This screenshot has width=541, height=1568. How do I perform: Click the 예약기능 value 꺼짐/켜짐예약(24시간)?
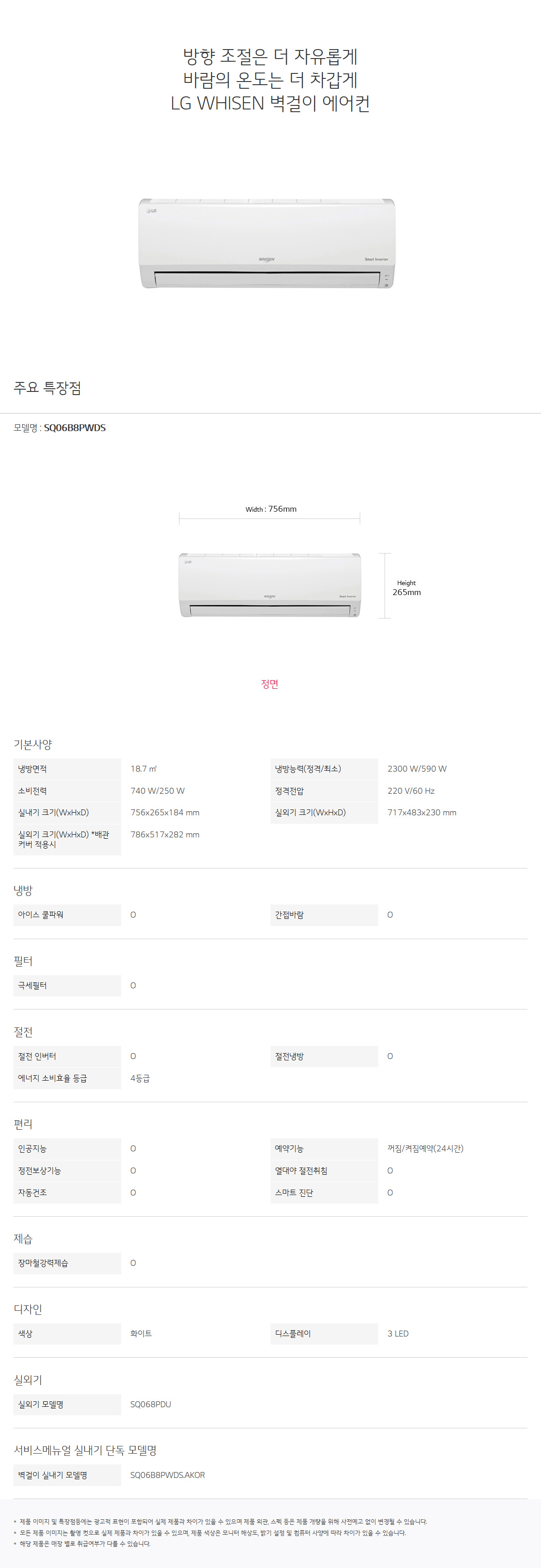pos(425,1149)
